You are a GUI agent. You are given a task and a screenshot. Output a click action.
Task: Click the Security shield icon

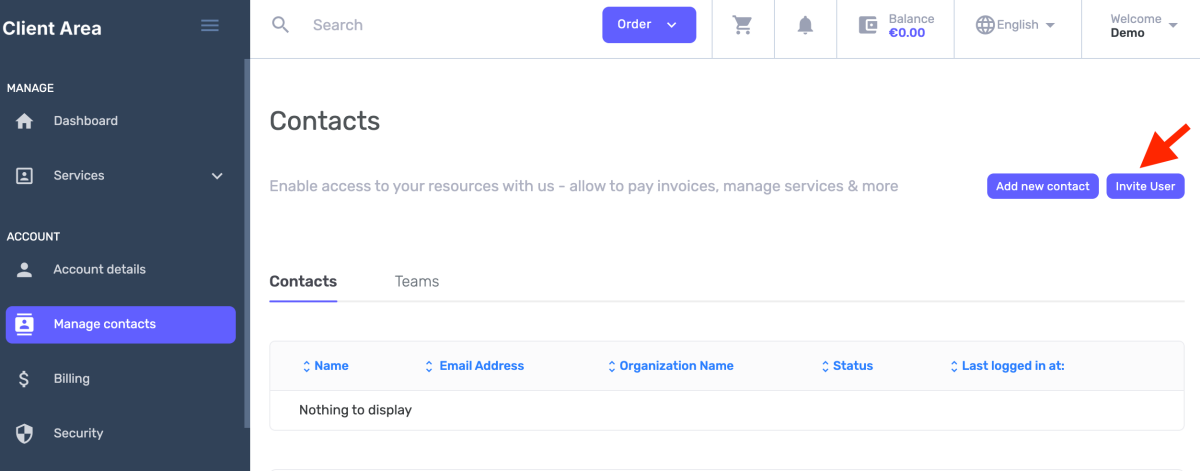point(25,433)
